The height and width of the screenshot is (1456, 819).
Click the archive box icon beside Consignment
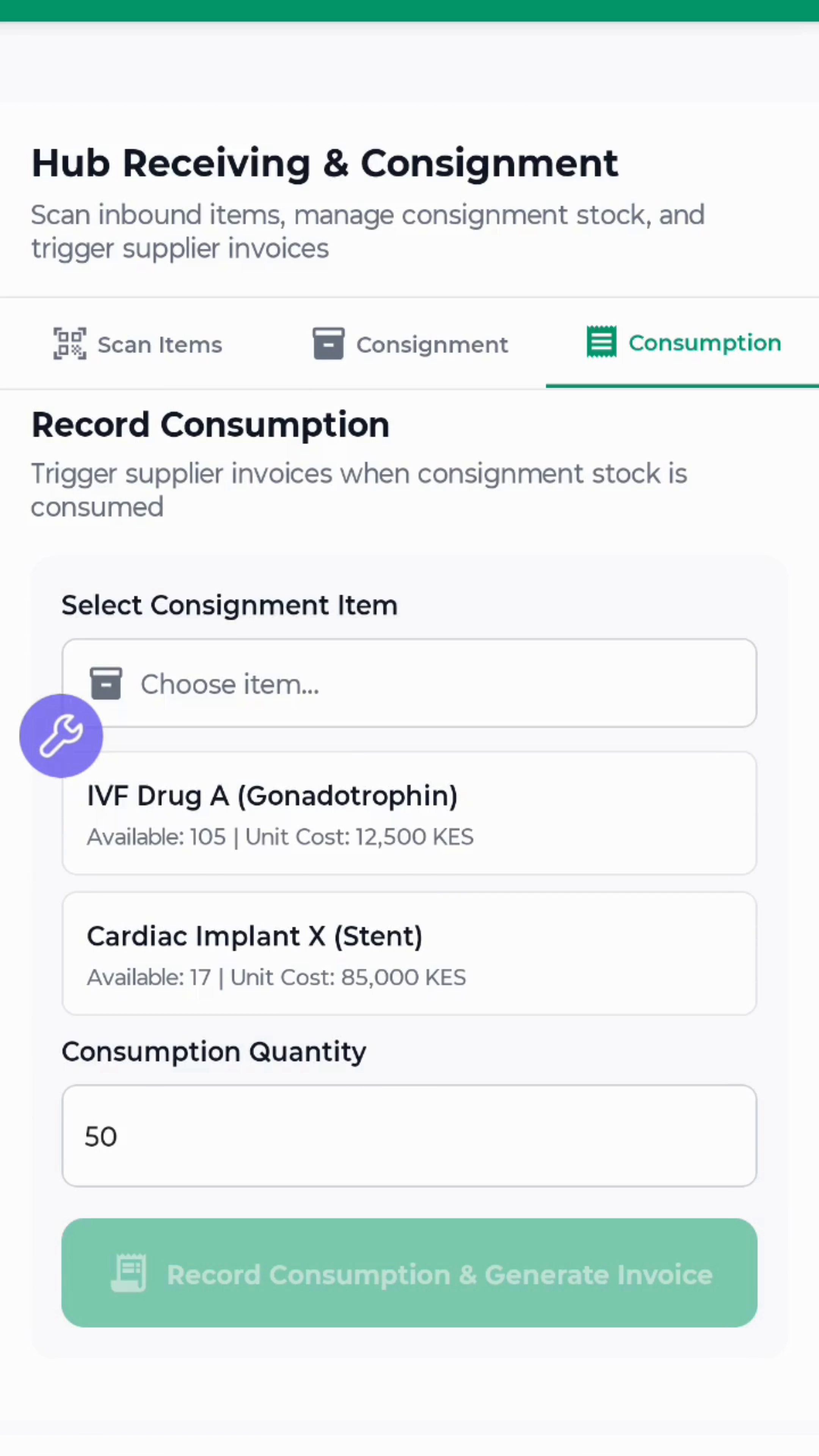click(x=328, y=344)
